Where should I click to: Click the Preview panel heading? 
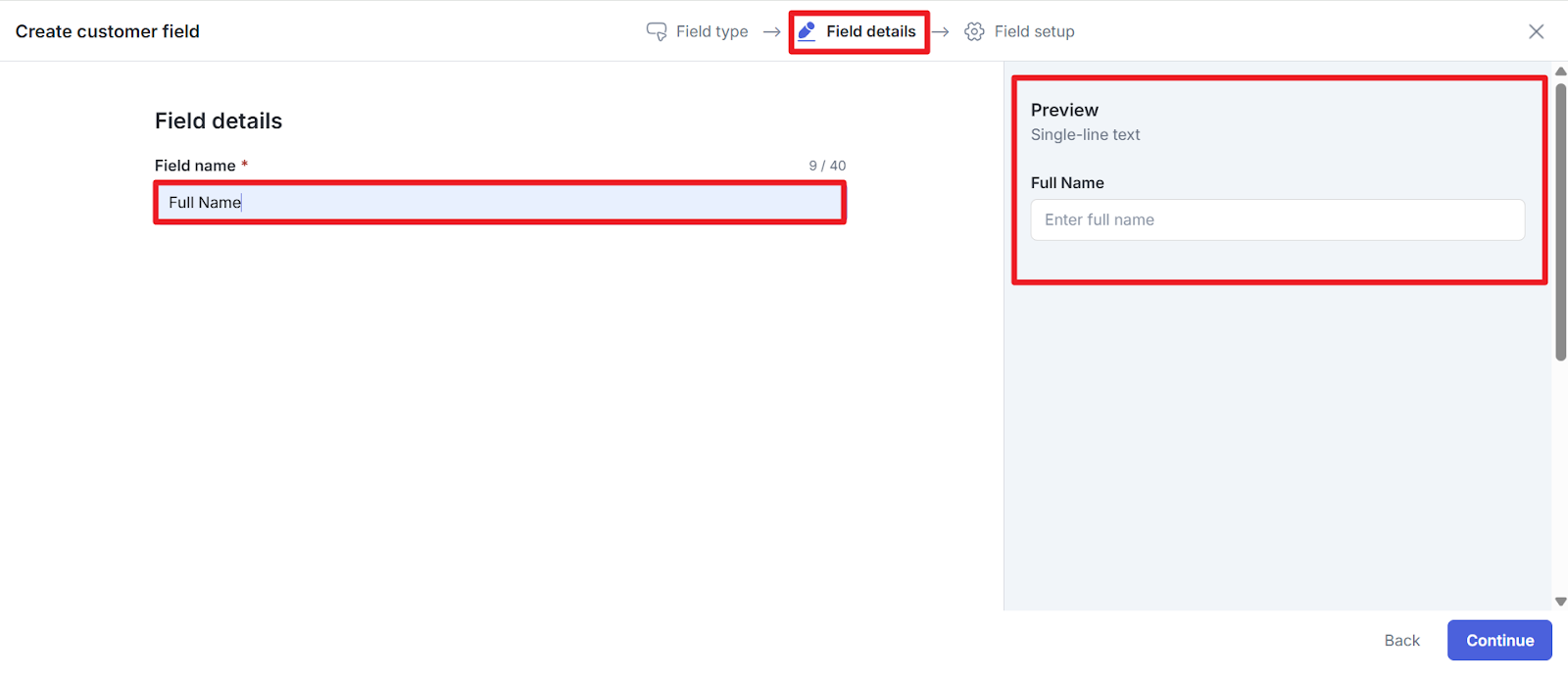[x=1064, y=110]
